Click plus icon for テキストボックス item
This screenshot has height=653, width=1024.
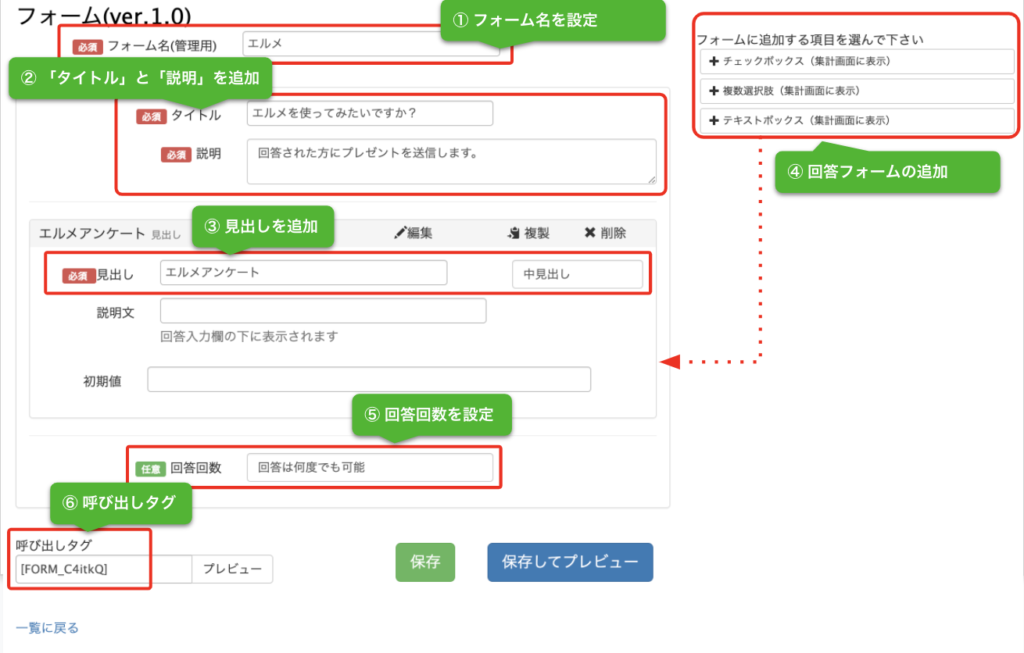pyautogui.click(x=714, y=120)
